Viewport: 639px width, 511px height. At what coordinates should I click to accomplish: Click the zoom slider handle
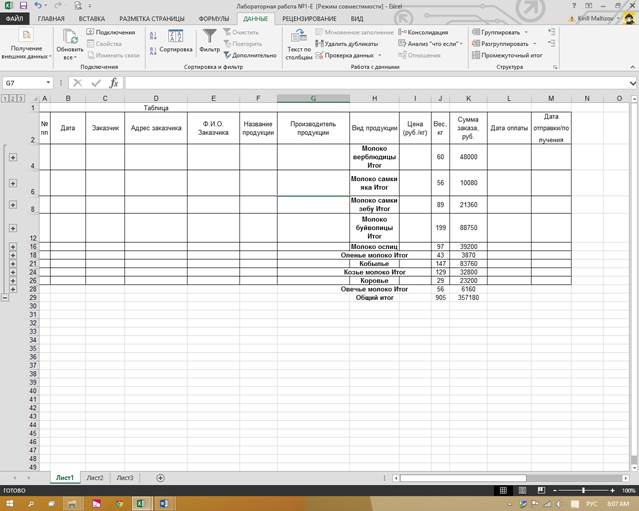(584, 491)
